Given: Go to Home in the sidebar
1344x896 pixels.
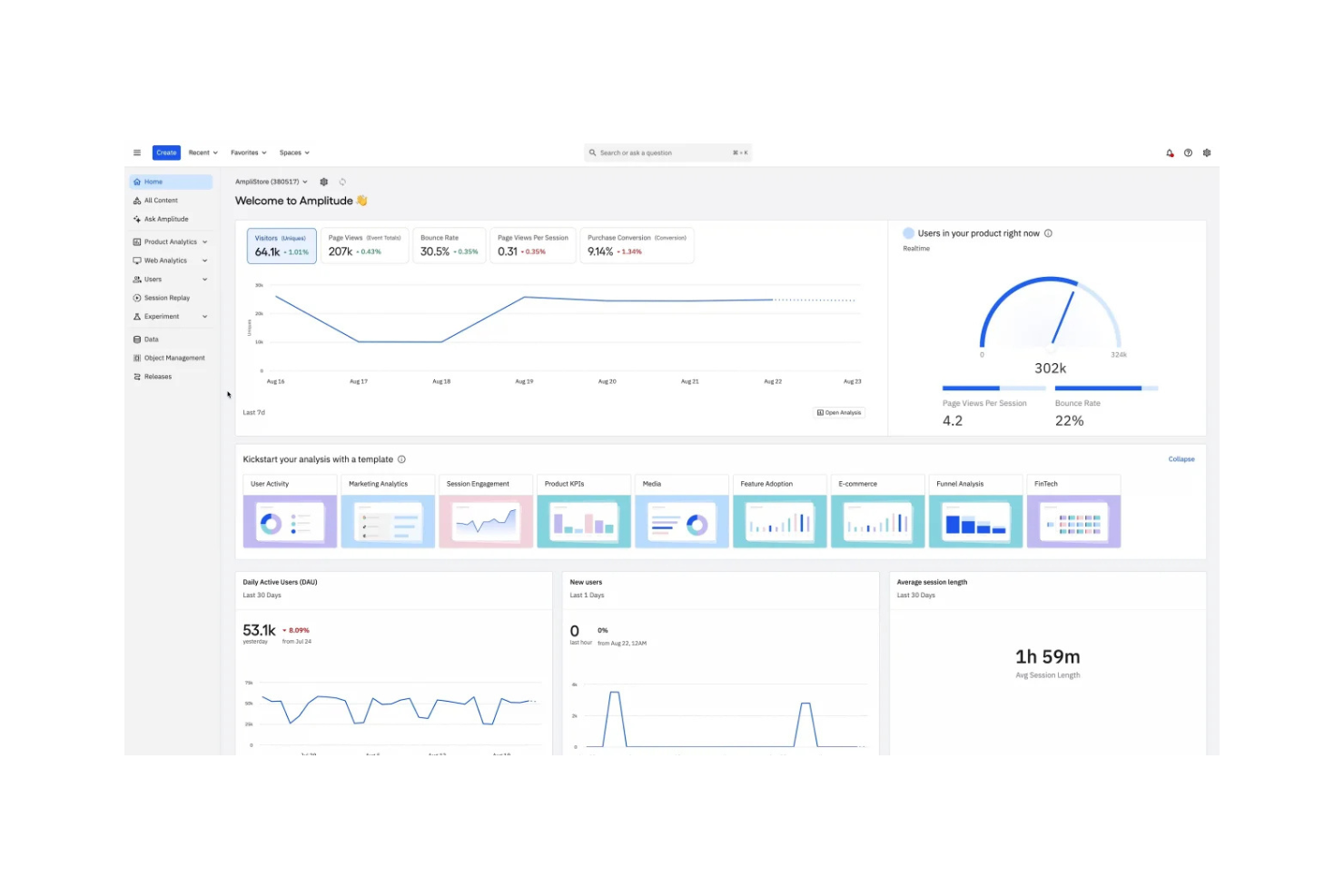Looking at the screenshot, I should point(171,182).
